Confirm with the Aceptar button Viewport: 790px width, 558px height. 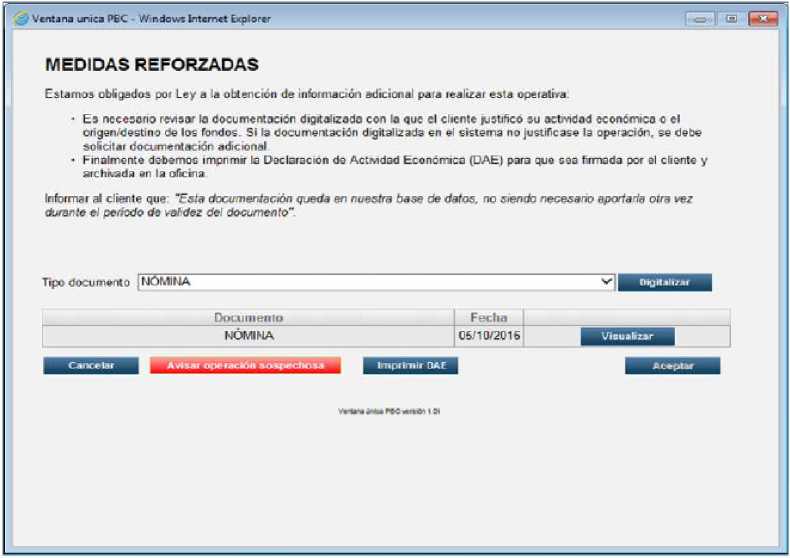click(x=672, y=366)
